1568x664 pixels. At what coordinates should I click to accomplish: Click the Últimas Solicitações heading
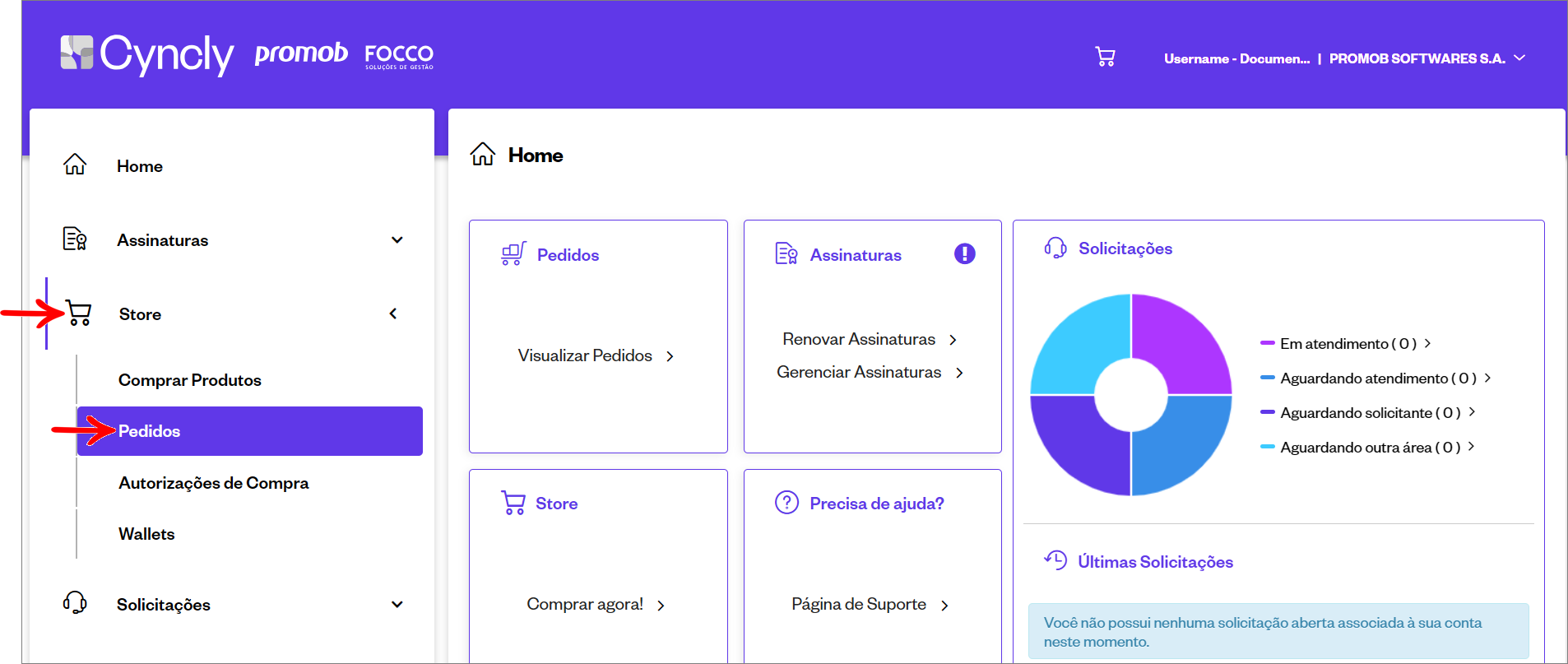(1155, 562)
